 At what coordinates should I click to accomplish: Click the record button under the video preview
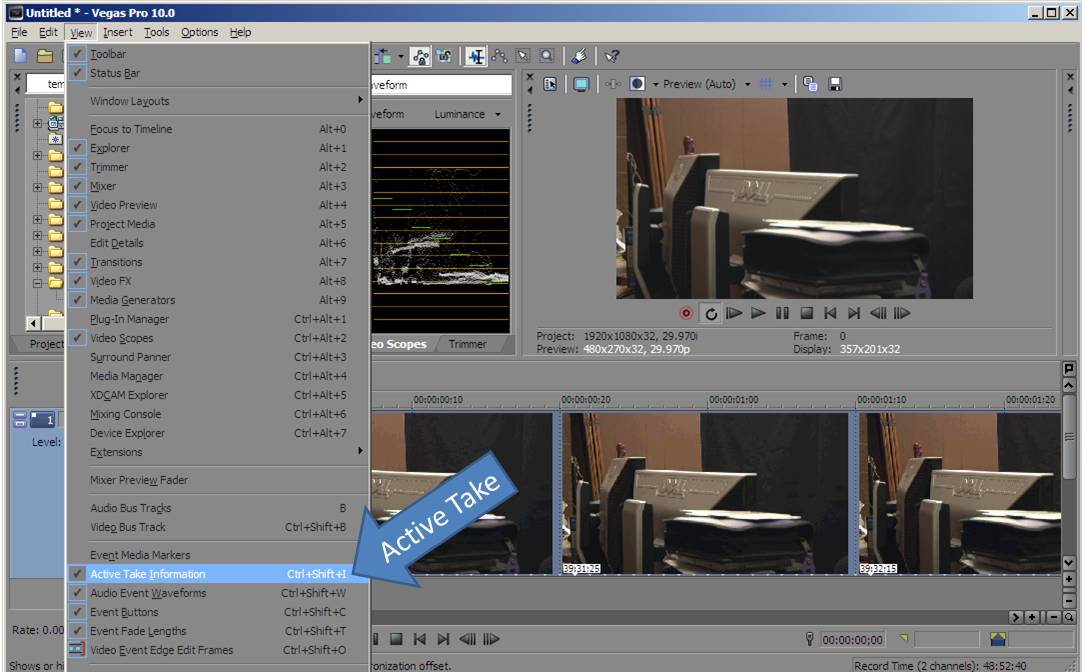coord(686,313)
